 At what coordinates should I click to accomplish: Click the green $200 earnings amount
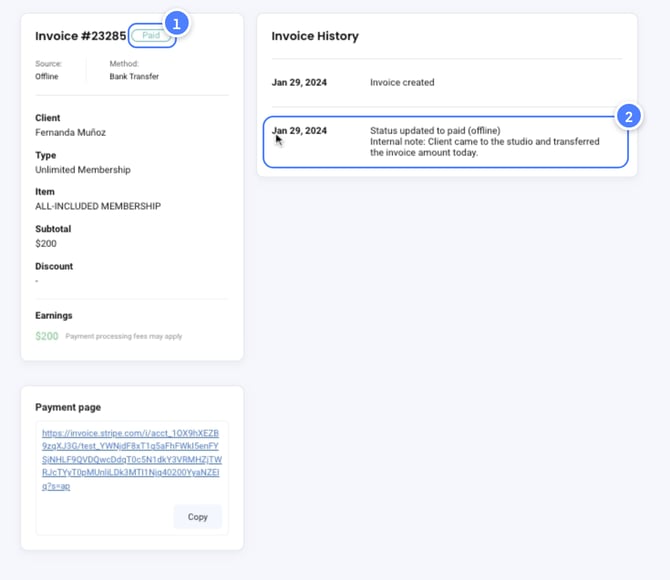(x=47, y=336)
